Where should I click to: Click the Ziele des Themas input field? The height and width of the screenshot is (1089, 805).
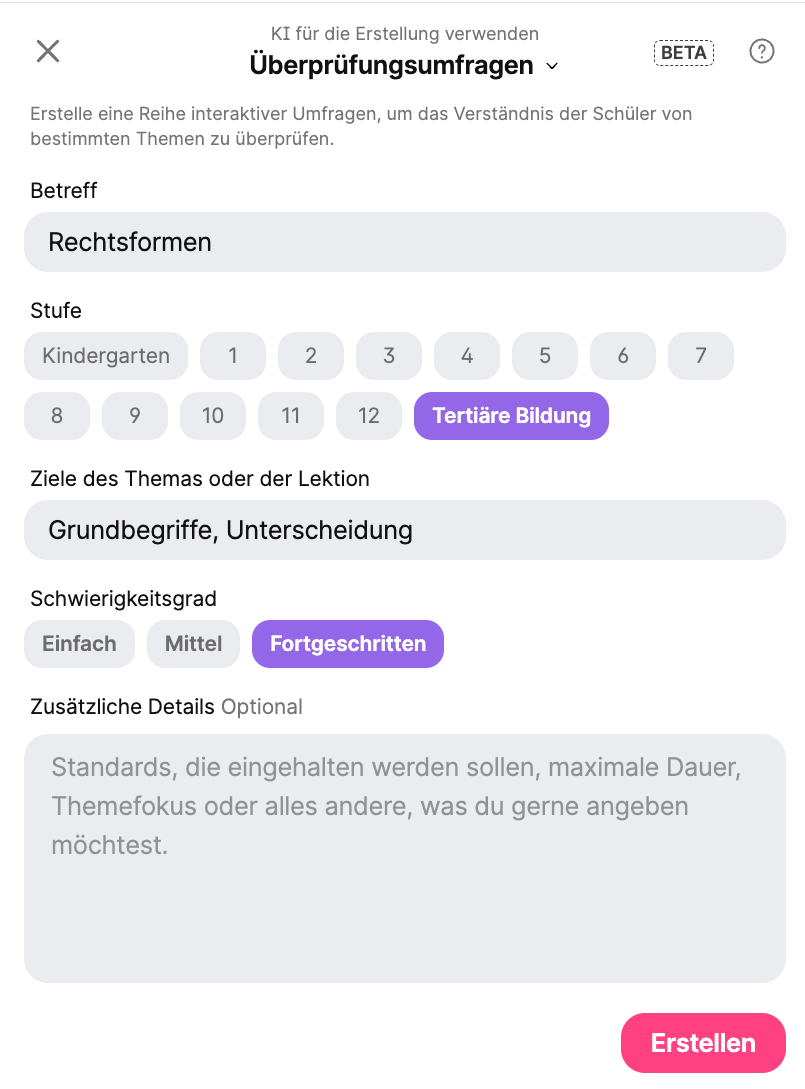click(404, 530)
